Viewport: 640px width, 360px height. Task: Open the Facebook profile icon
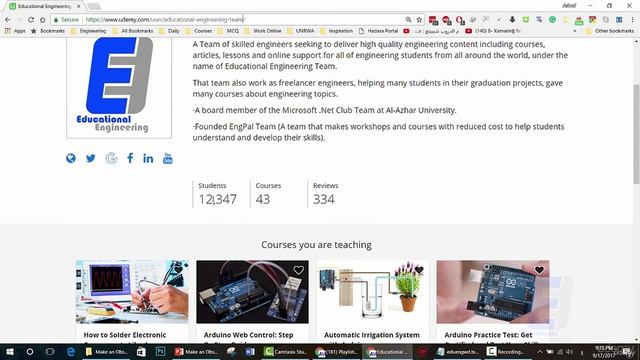130,158
